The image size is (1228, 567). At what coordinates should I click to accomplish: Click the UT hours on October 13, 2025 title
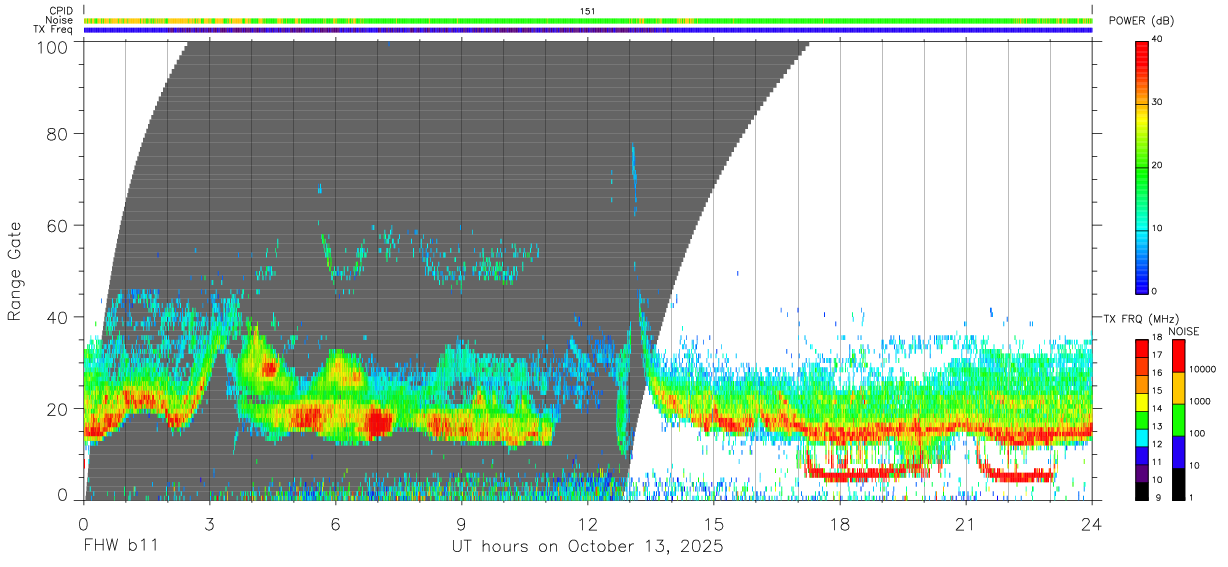click(x=587, y=546)
